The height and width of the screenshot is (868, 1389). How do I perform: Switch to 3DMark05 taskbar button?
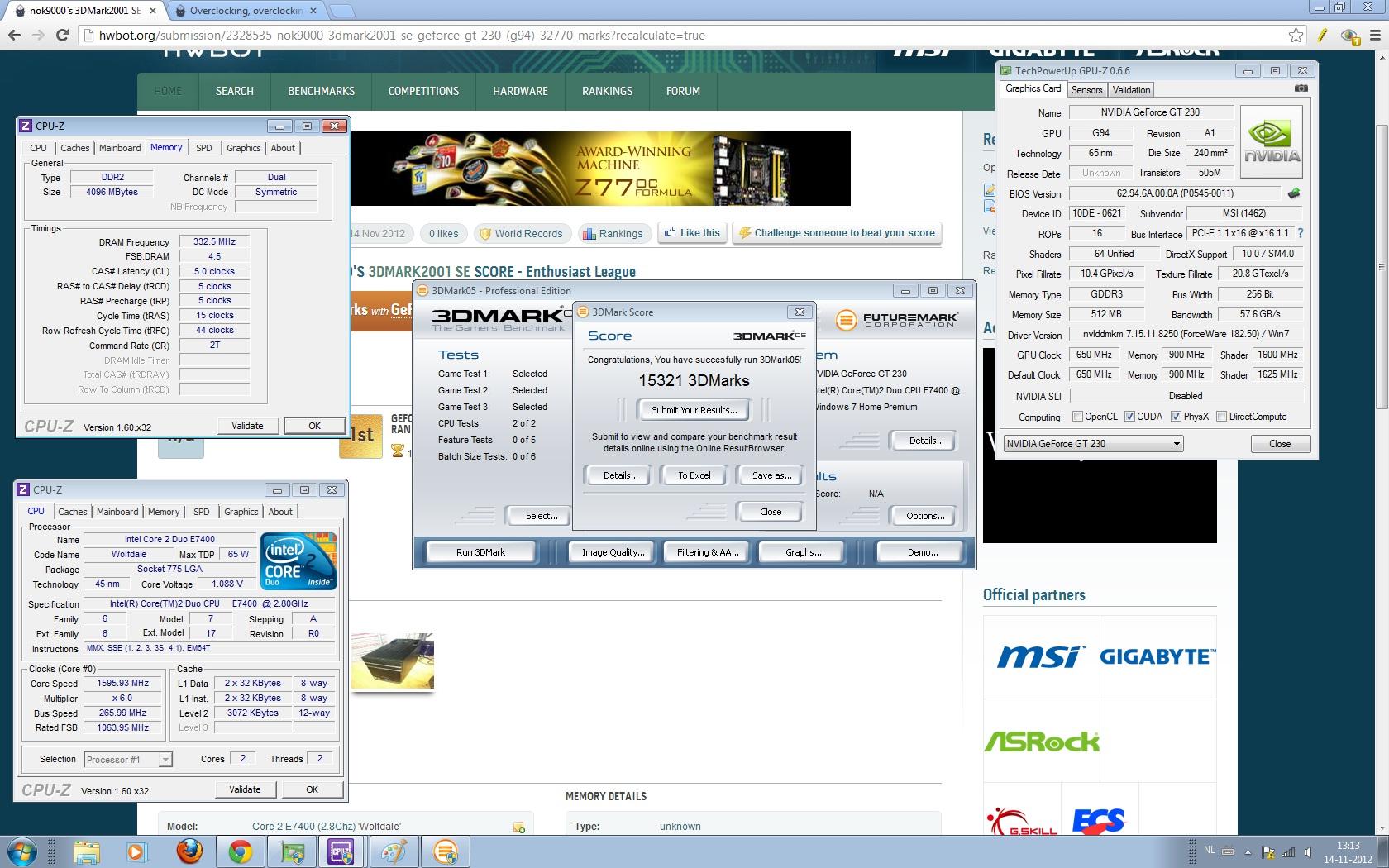click(445, 851)
